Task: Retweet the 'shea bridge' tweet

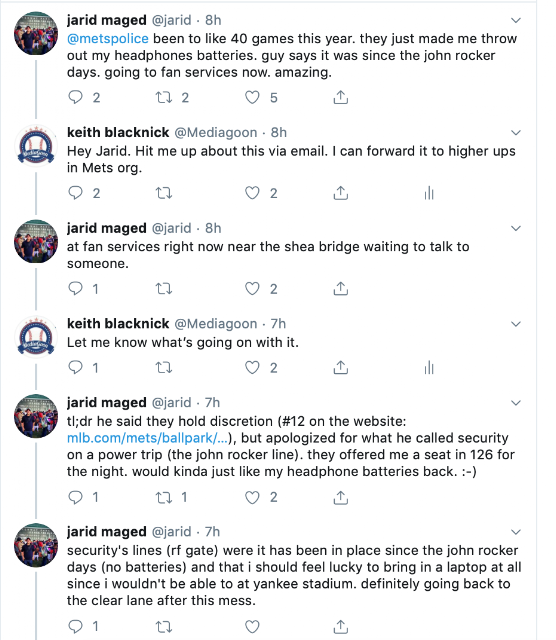Action: pyautogui.click(x=164, y=289)
